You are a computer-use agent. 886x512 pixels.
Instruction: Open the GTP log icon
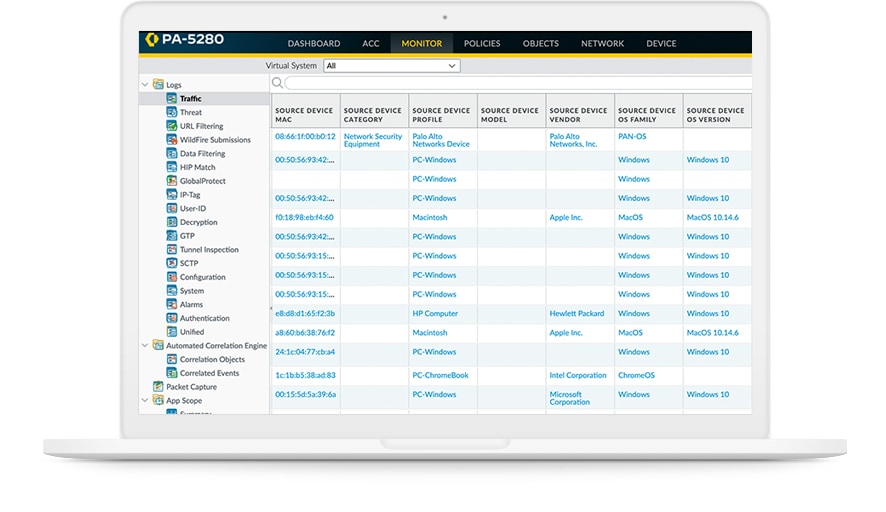[172, 235]
